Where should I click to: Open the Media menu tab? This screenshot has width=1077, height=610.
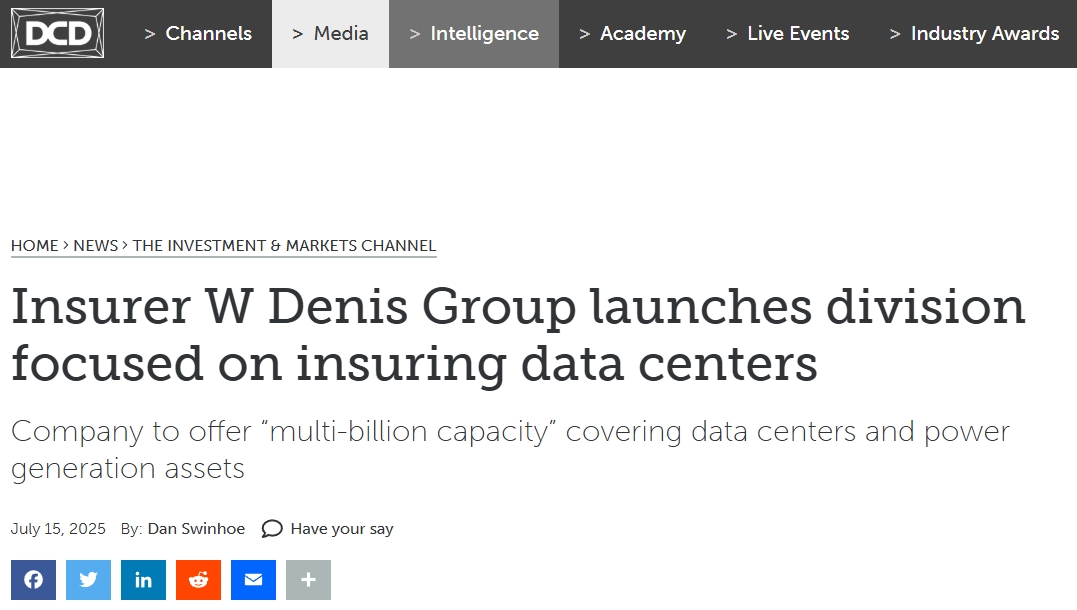pyautogui.click(x=330, y=34)
